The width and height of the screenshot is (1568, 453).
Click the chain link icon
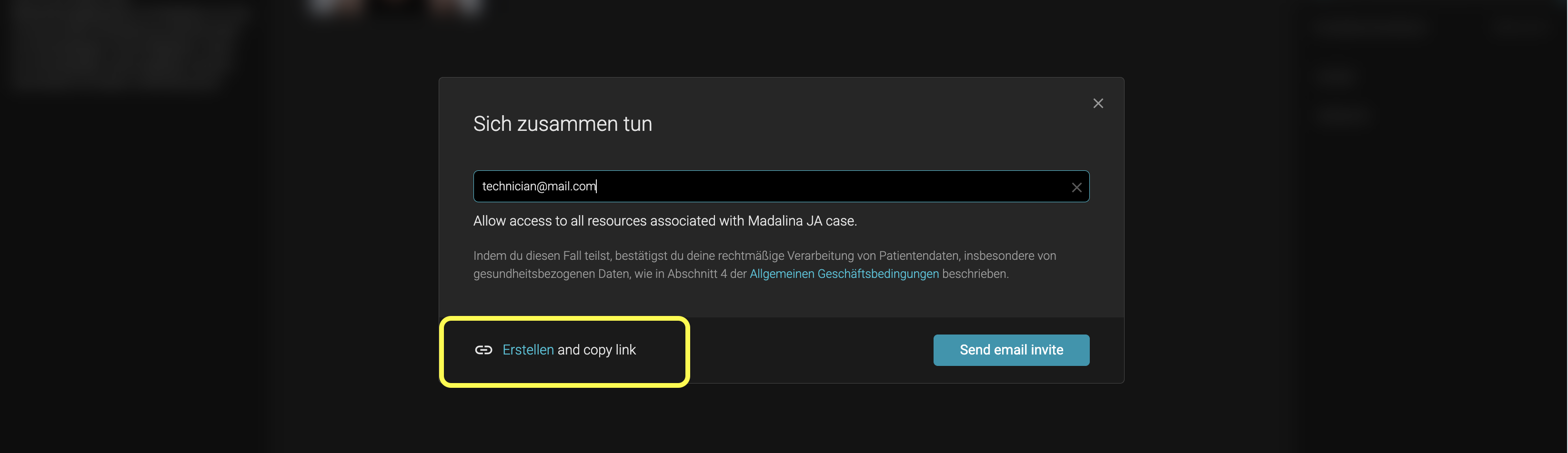[x=483, y=350]
